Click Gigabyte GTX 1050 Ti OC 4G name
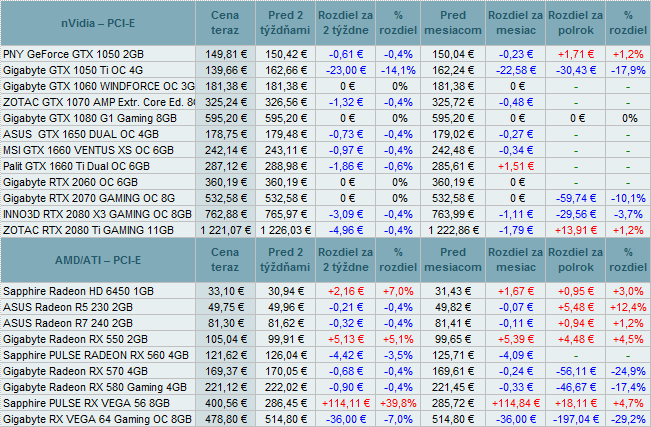651x427 pixels. coord(73,70)
